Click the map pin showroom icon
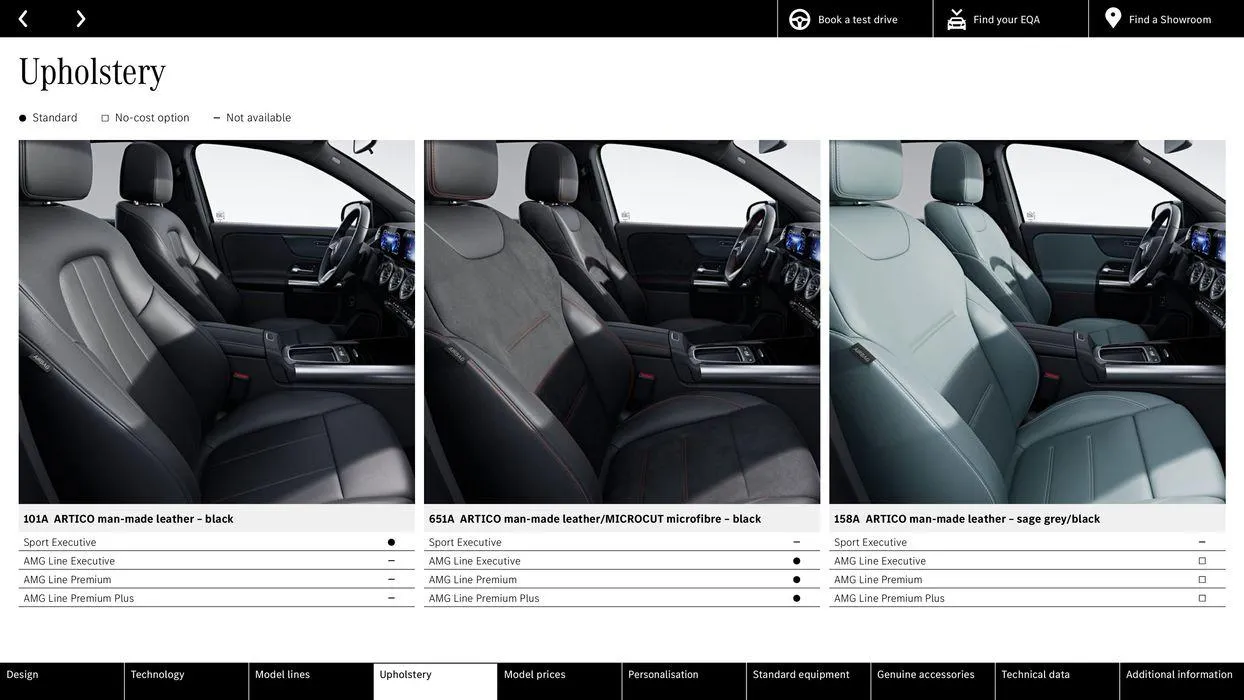Viewport: 1244px width, 700px height. click(1113, 18)
